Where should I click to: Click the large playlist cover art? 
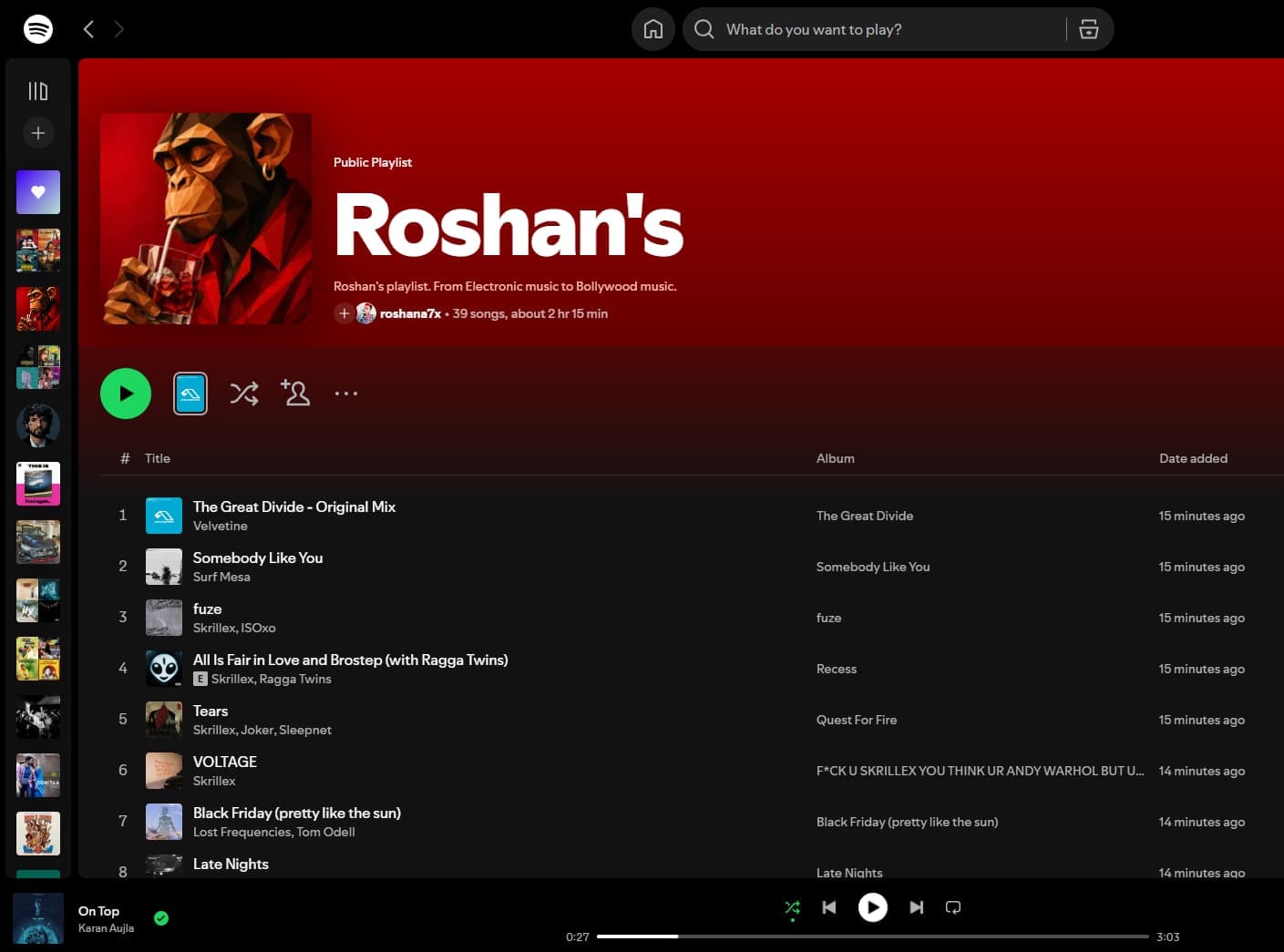point(206,219)
